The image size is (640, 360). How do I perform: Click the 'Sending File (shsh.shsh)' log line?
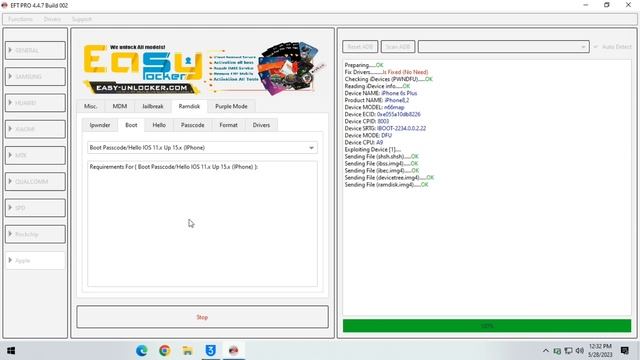coord(382,156)
